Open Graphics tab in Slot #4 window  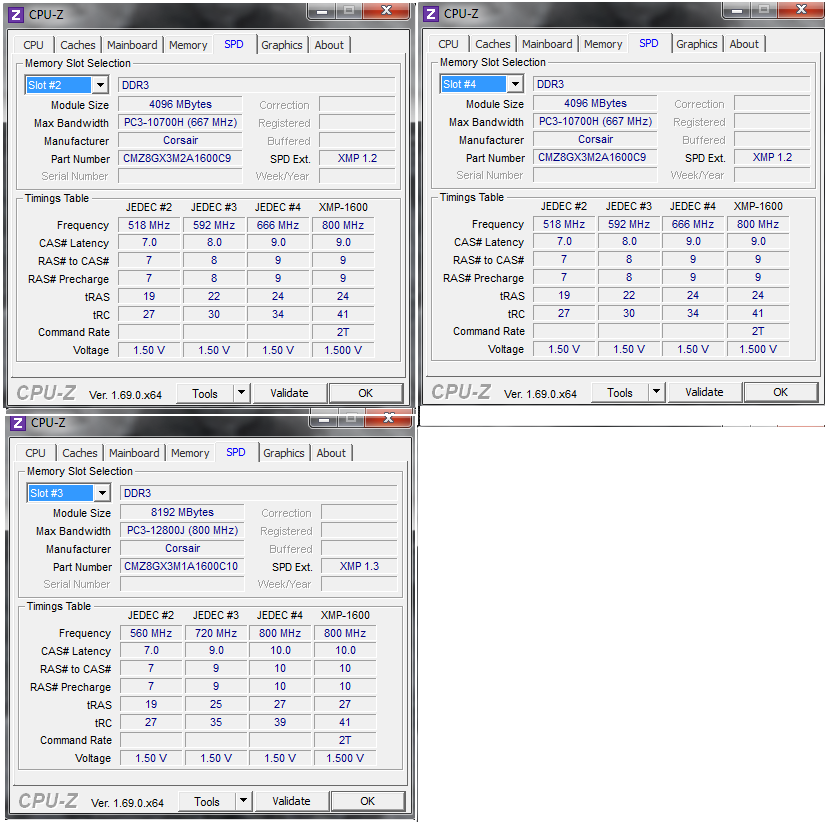(697, 44)
